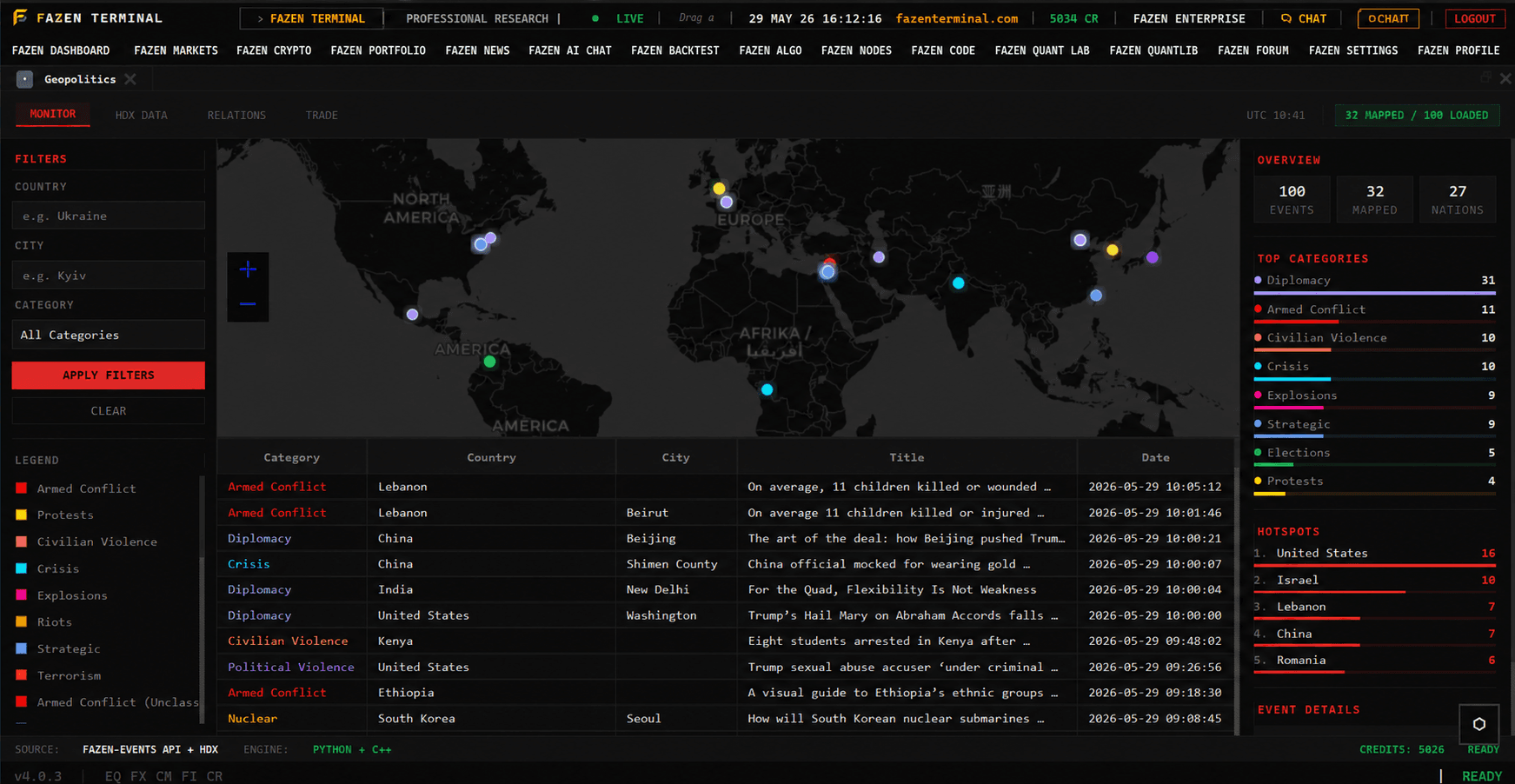
Task: Click the green LIVE status indicator
Action: point(619,18)
